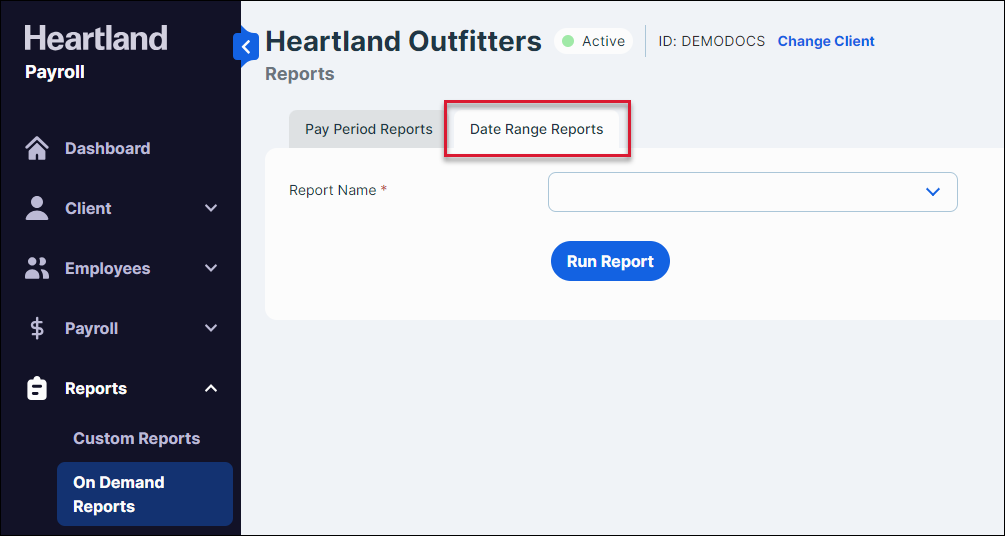Open the Payroll sidebar menu
This screenshot has width=1005, height=536.
pyautogui.click(x=91, y=328)
